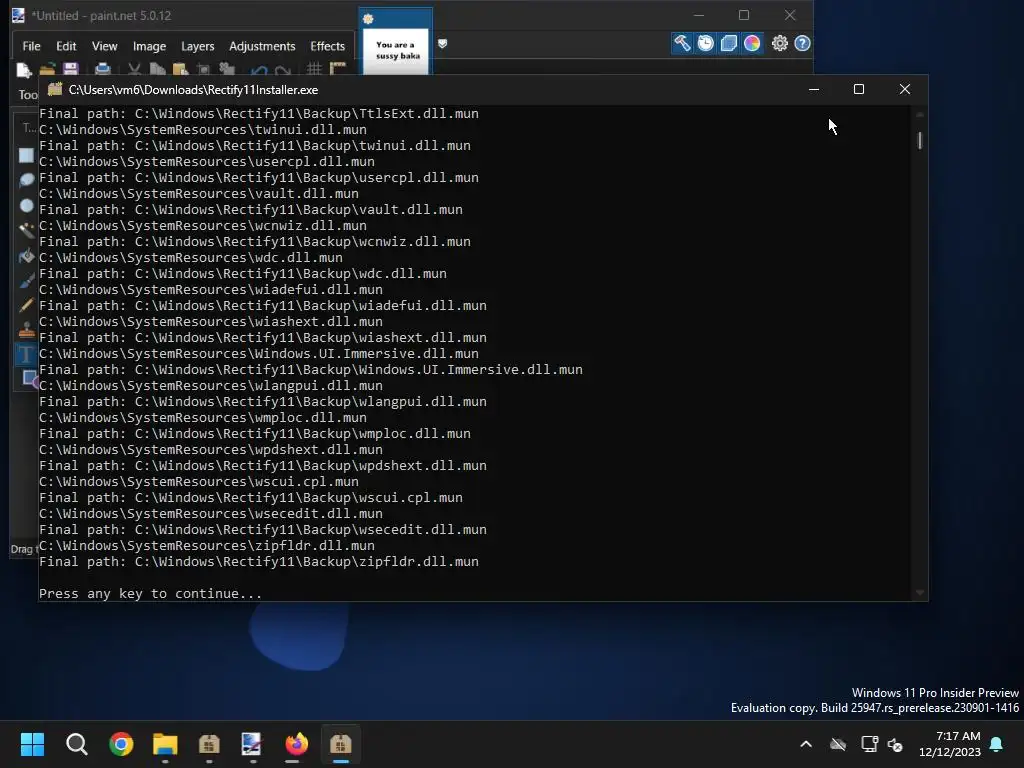Select the 'You are a sussy baka' image thumbnail

click(x=396, y=50)
